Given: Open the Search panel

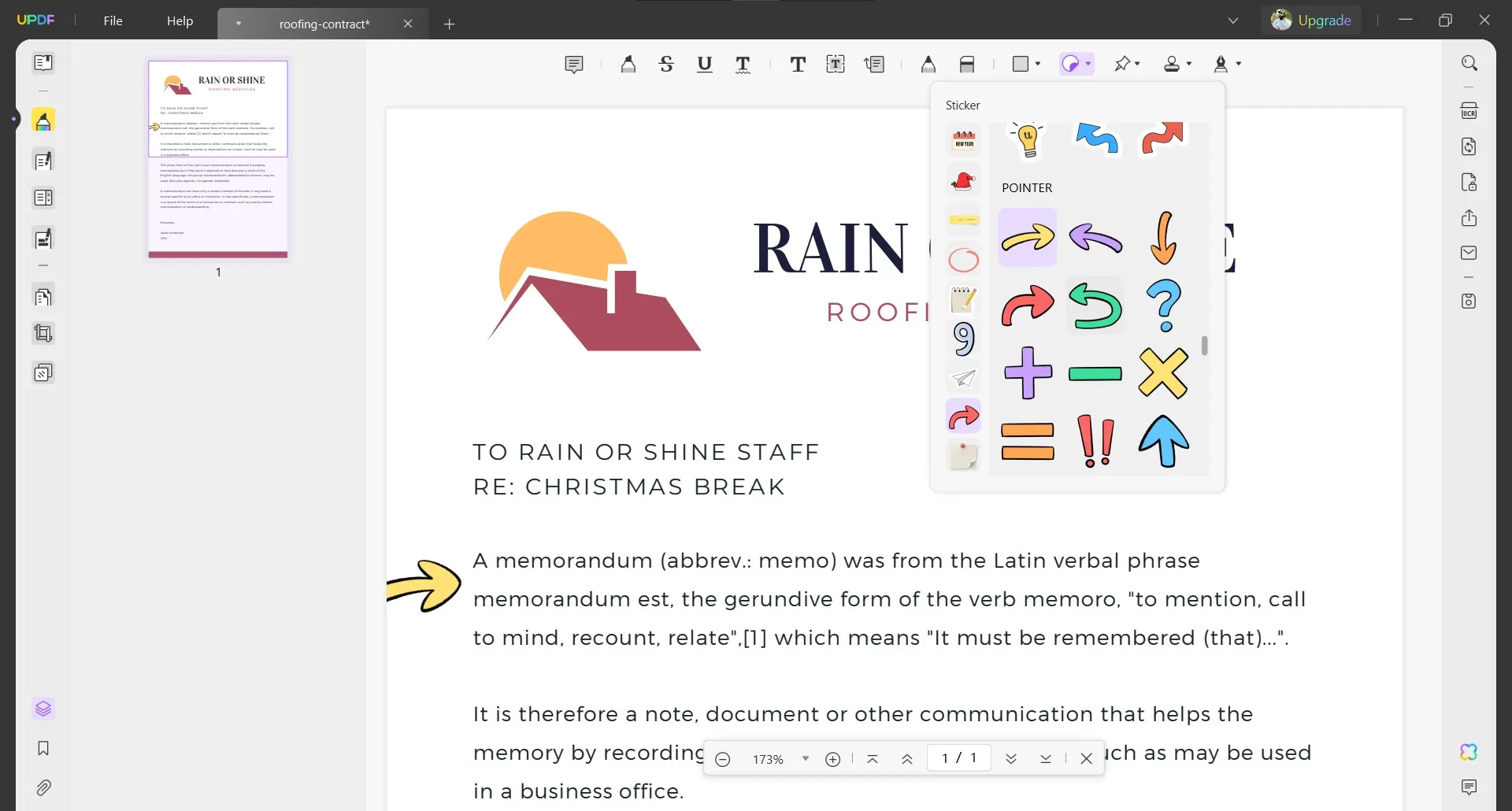Looking at the screenshot, I should tap(1469, 62).
